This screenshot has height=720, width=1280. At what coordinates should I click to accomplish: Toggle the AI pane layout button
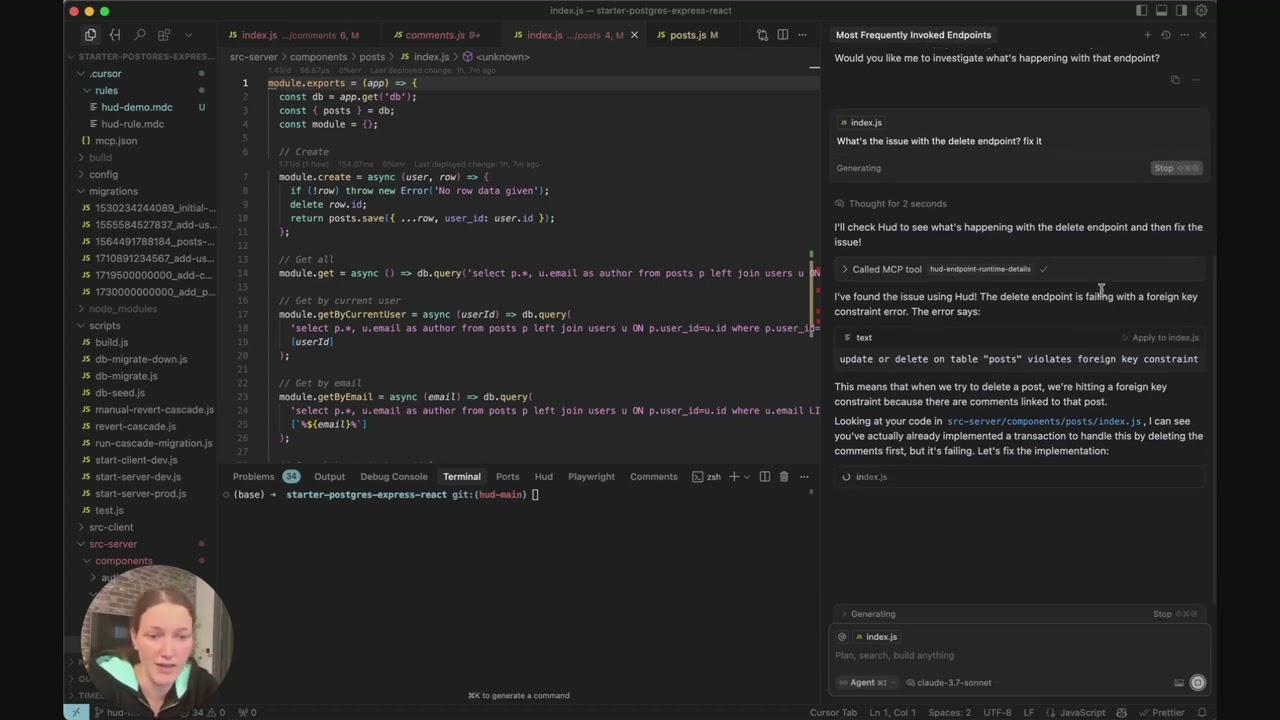[x=1182, y=11]
